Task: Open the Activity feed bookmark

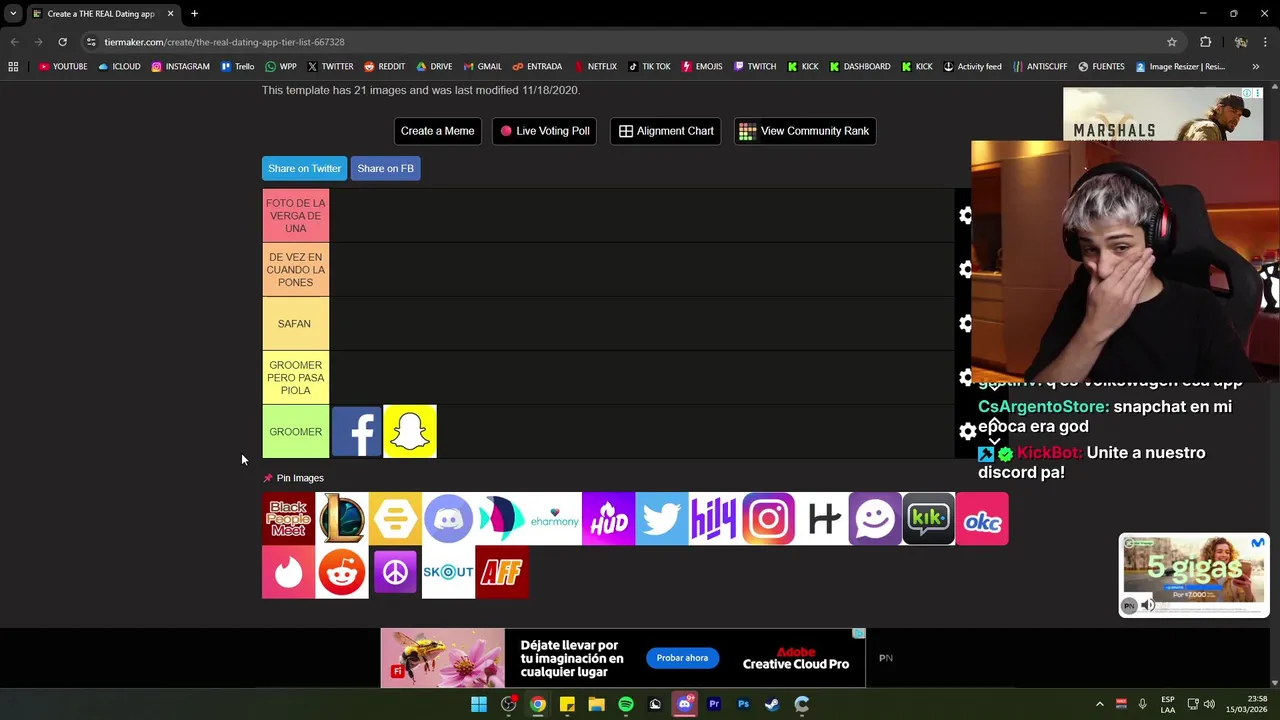Action: coord(972,67)
